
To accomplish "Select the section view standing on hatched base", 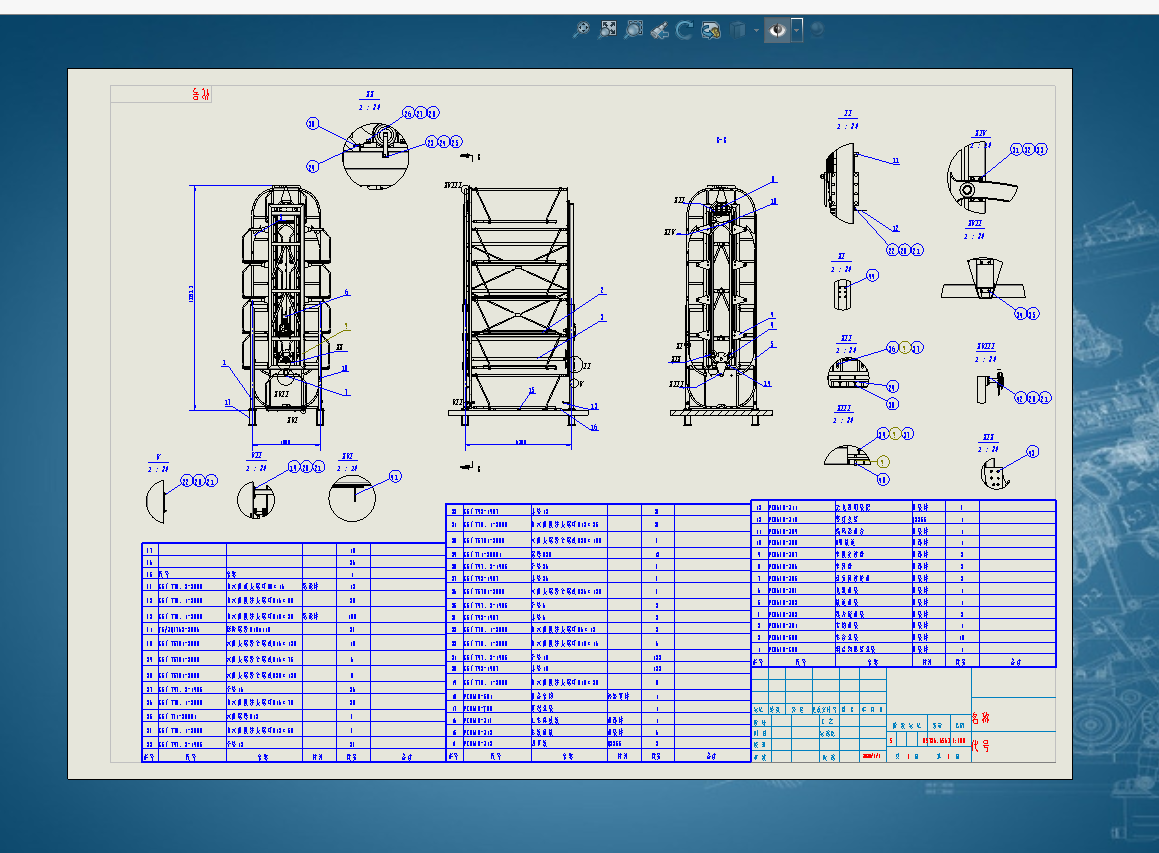I will point(721,305).
